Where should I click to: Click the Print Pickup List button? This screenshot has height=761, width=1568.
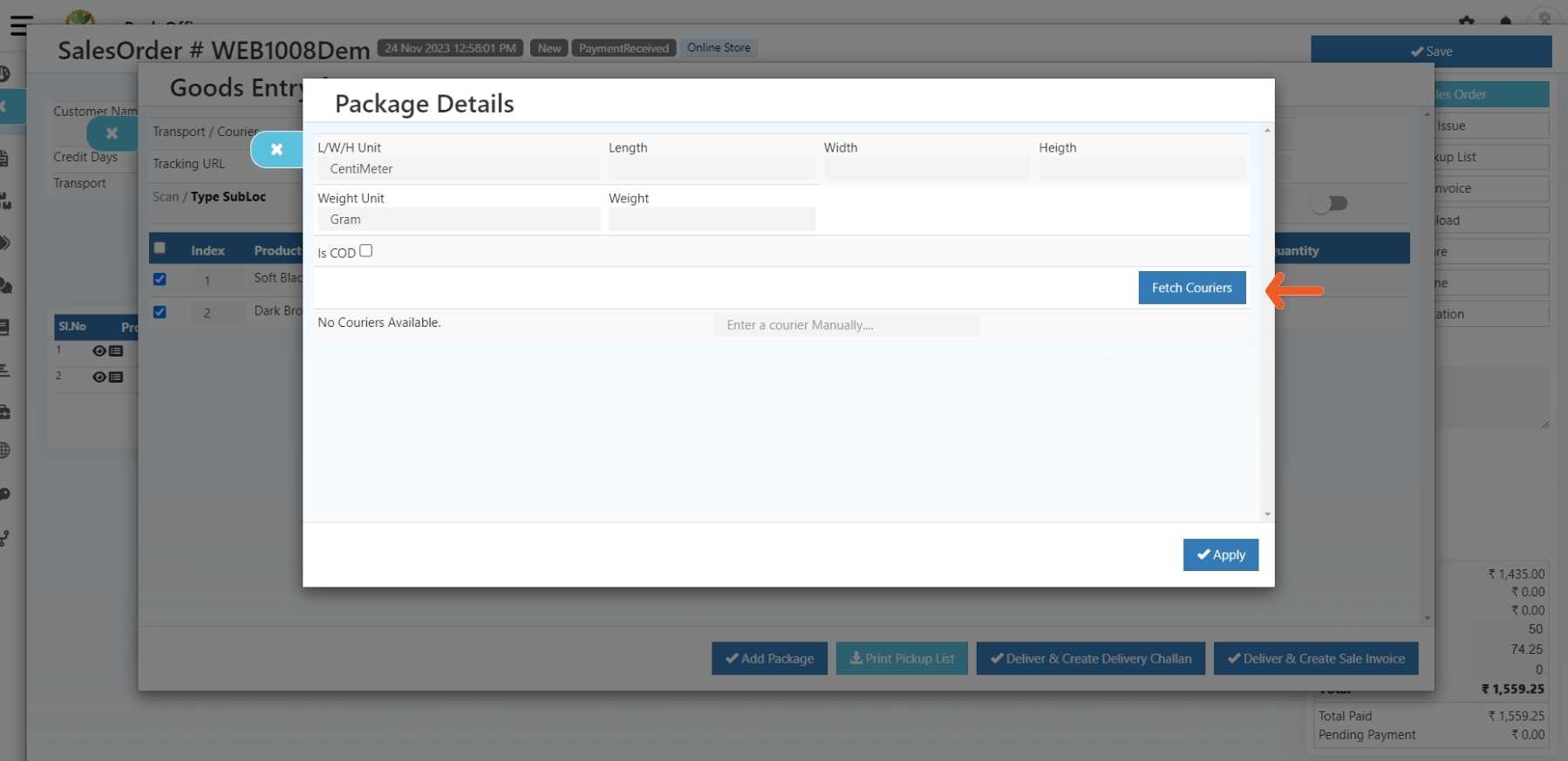(x=902, y=658)
